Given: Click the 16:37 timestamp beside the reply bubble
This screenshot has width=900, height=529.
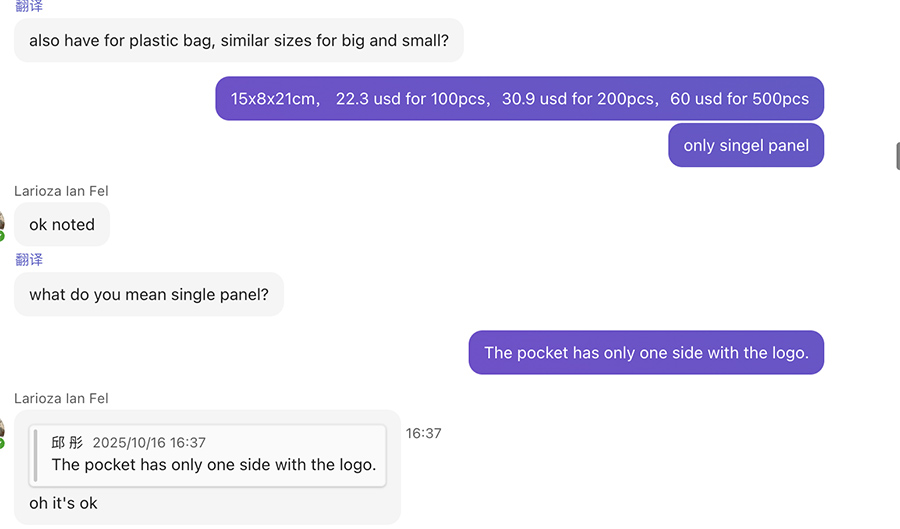Looking at the screenshot, I should (423, 433).
